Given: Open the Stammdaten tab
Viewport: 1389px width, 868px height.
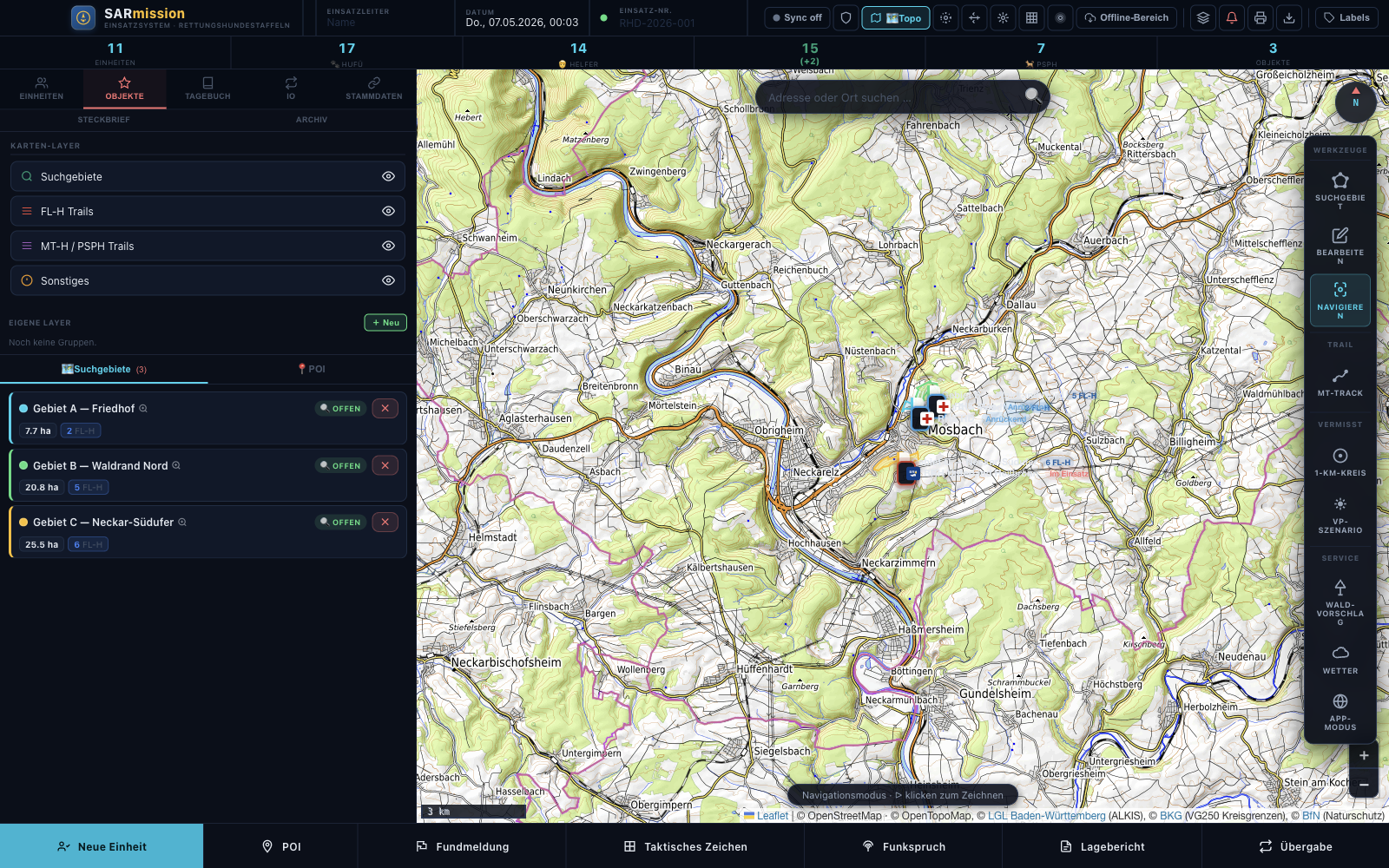Looking at the screenshot, I should [374, 89].
